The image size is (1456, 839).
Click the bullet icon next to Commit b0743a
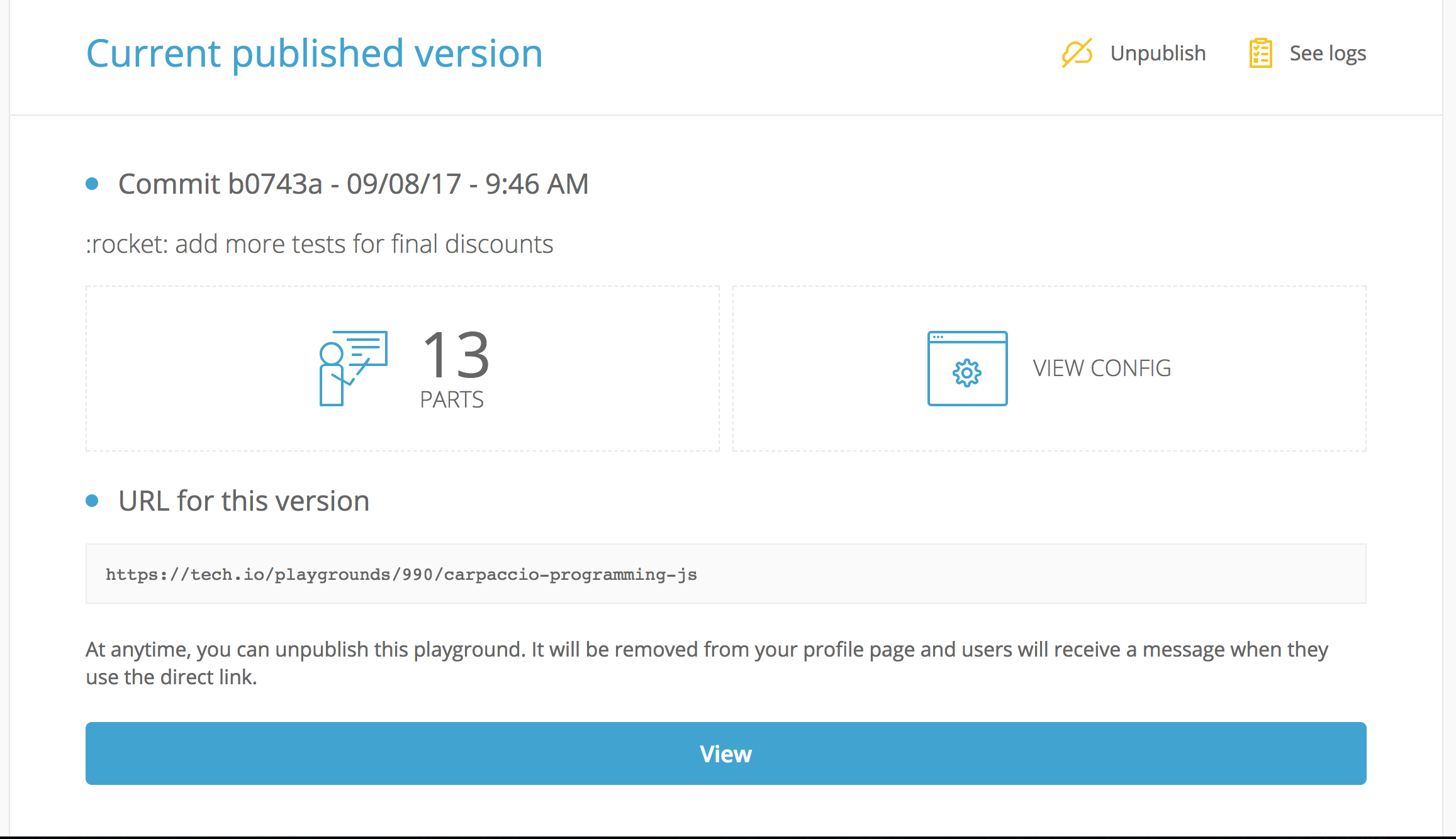click(93, 183)
